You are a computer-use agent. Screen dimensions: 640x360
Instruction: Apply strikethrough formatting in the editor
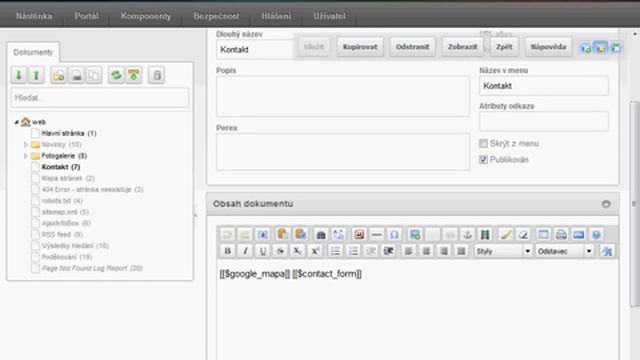point(280,251)
